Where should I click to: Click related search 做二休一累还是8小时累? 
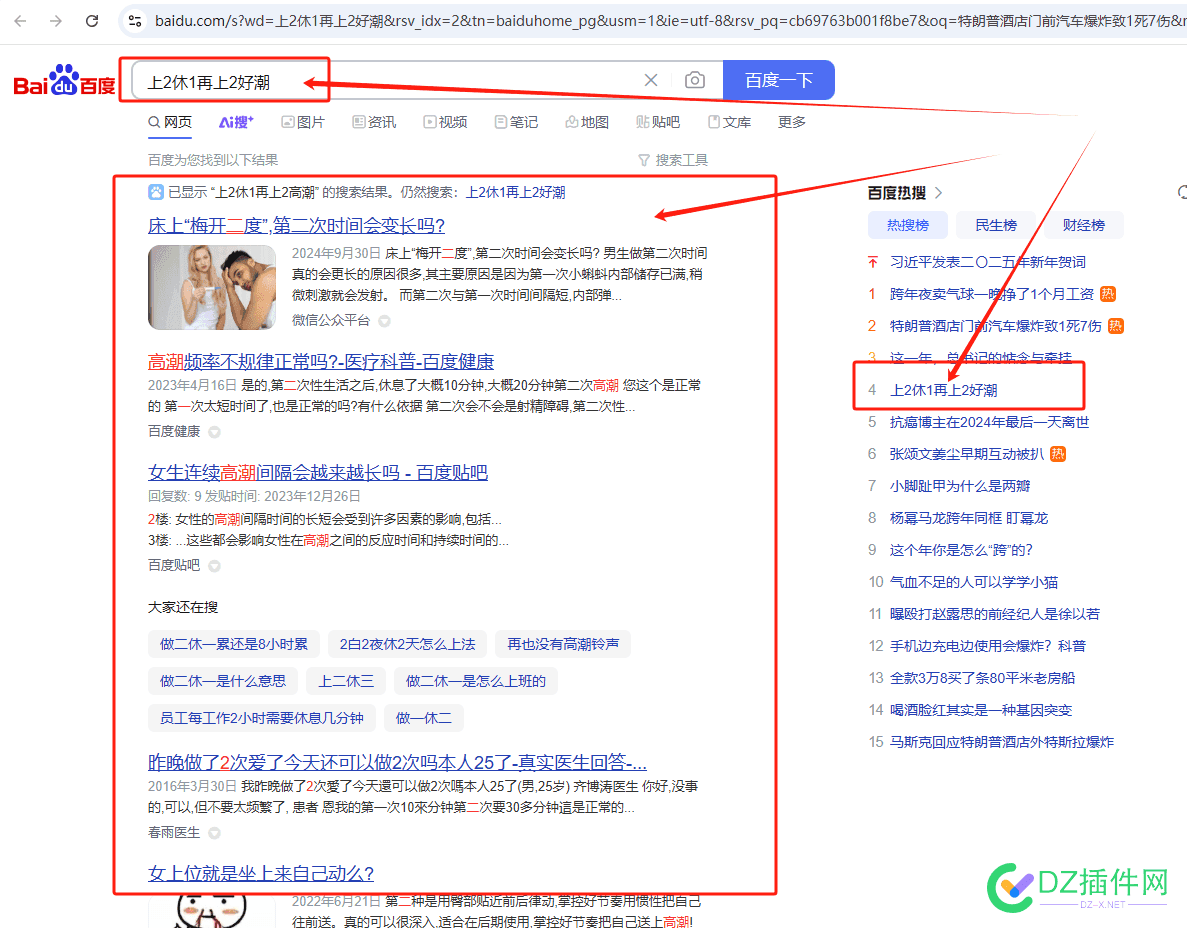(x=234, y=644)
